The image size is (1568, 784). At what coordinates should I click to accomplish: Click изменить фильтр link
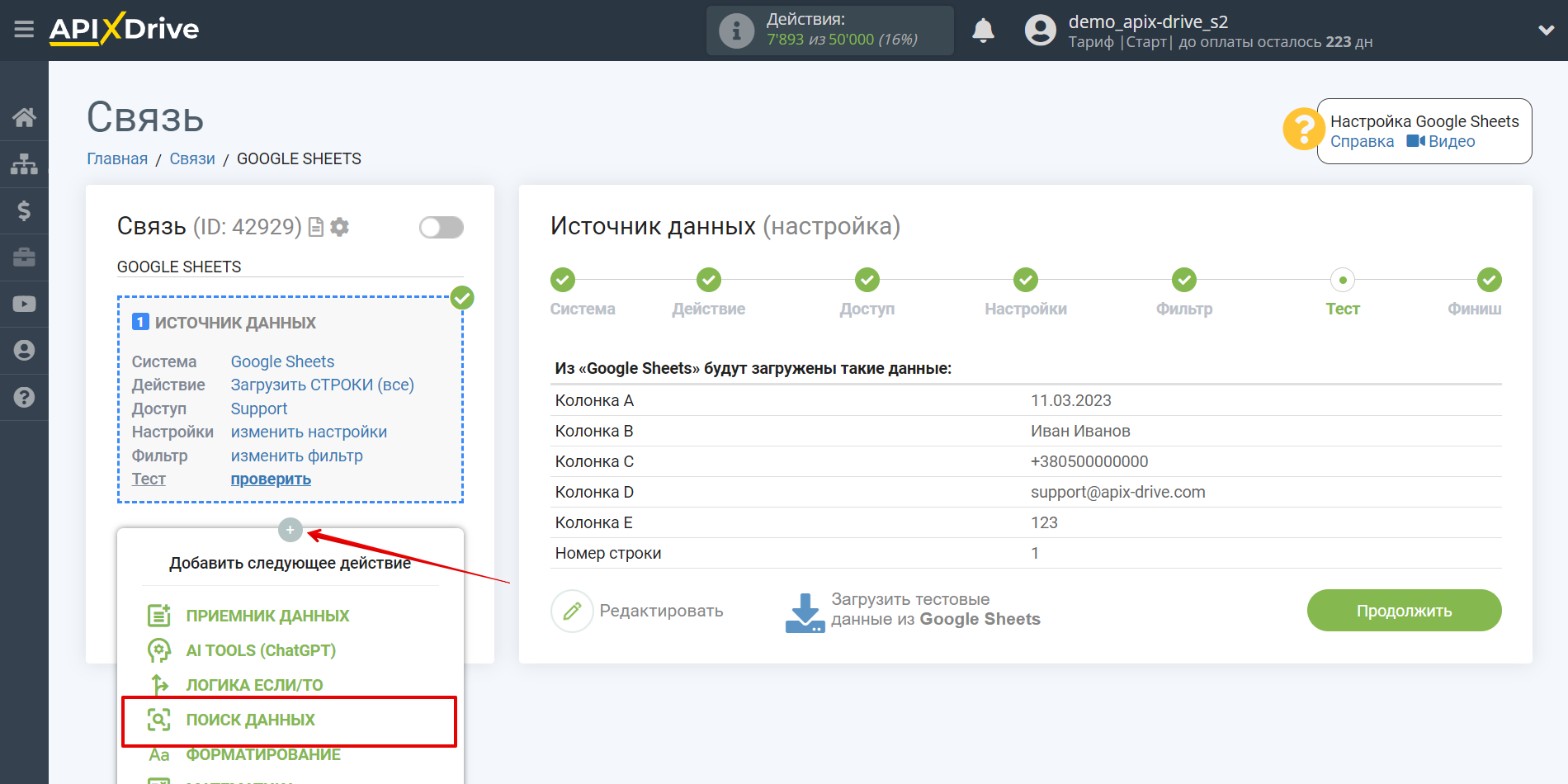click(x=296, y=456)
